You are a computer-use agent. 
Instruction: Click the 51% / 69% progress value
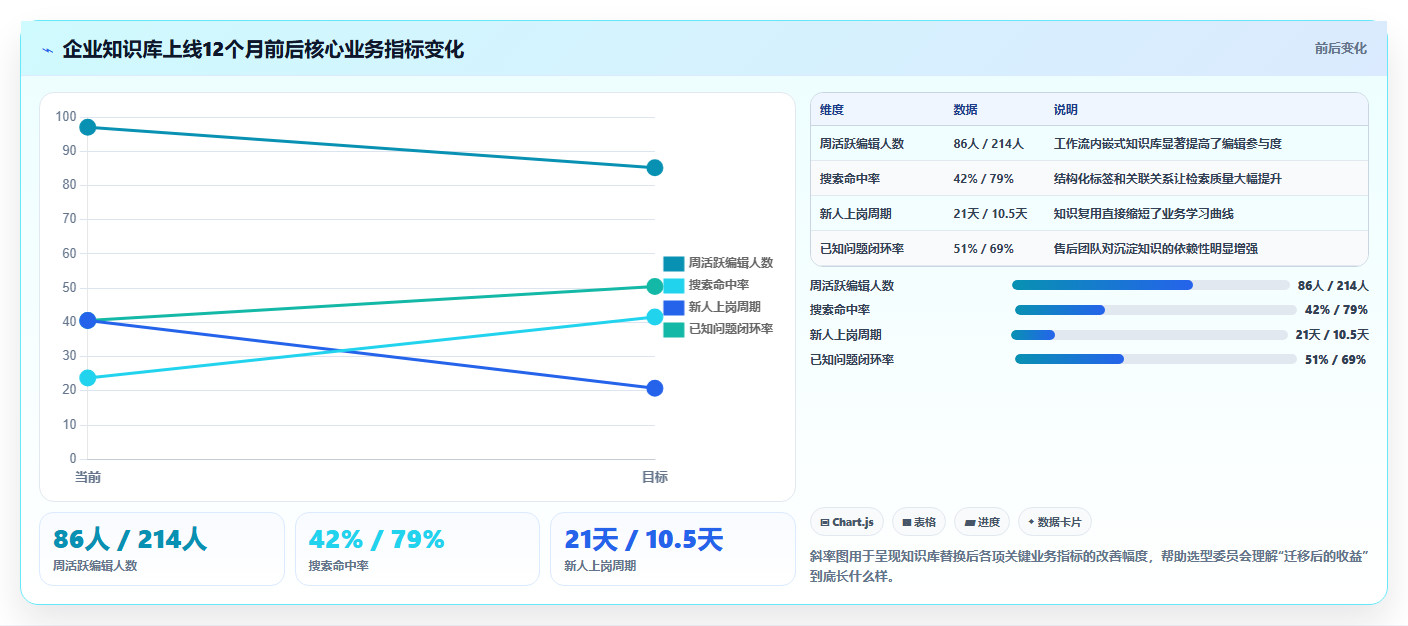[1335, 360]
